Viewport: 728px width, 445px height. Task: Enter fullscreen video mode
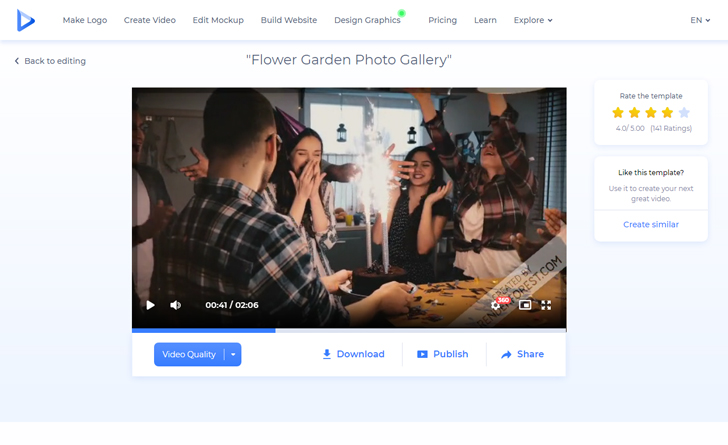pyautogui.click(x=546, y=305)
